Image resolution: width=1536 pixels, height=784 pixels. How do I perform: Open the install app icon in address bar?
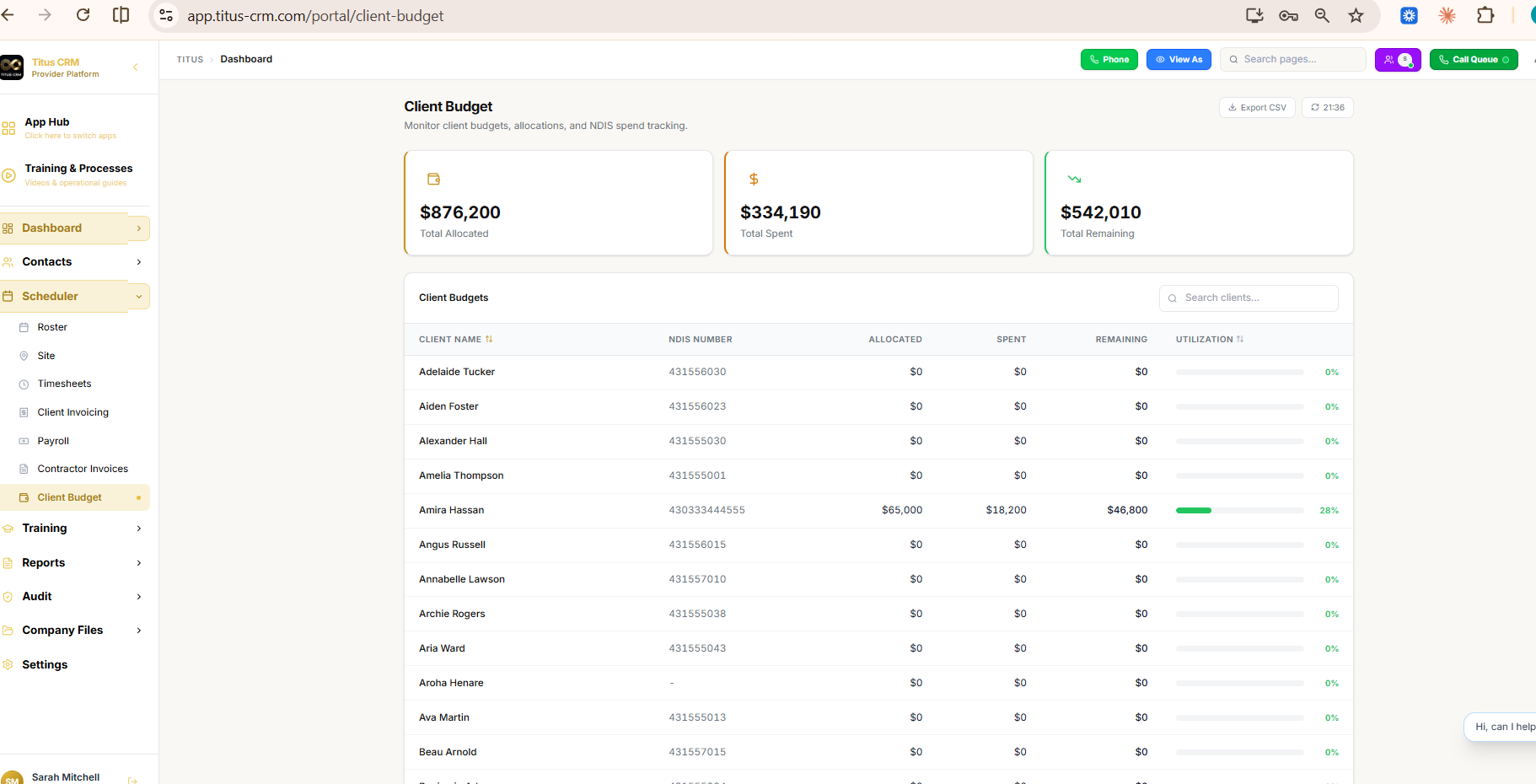[1254, 15]
